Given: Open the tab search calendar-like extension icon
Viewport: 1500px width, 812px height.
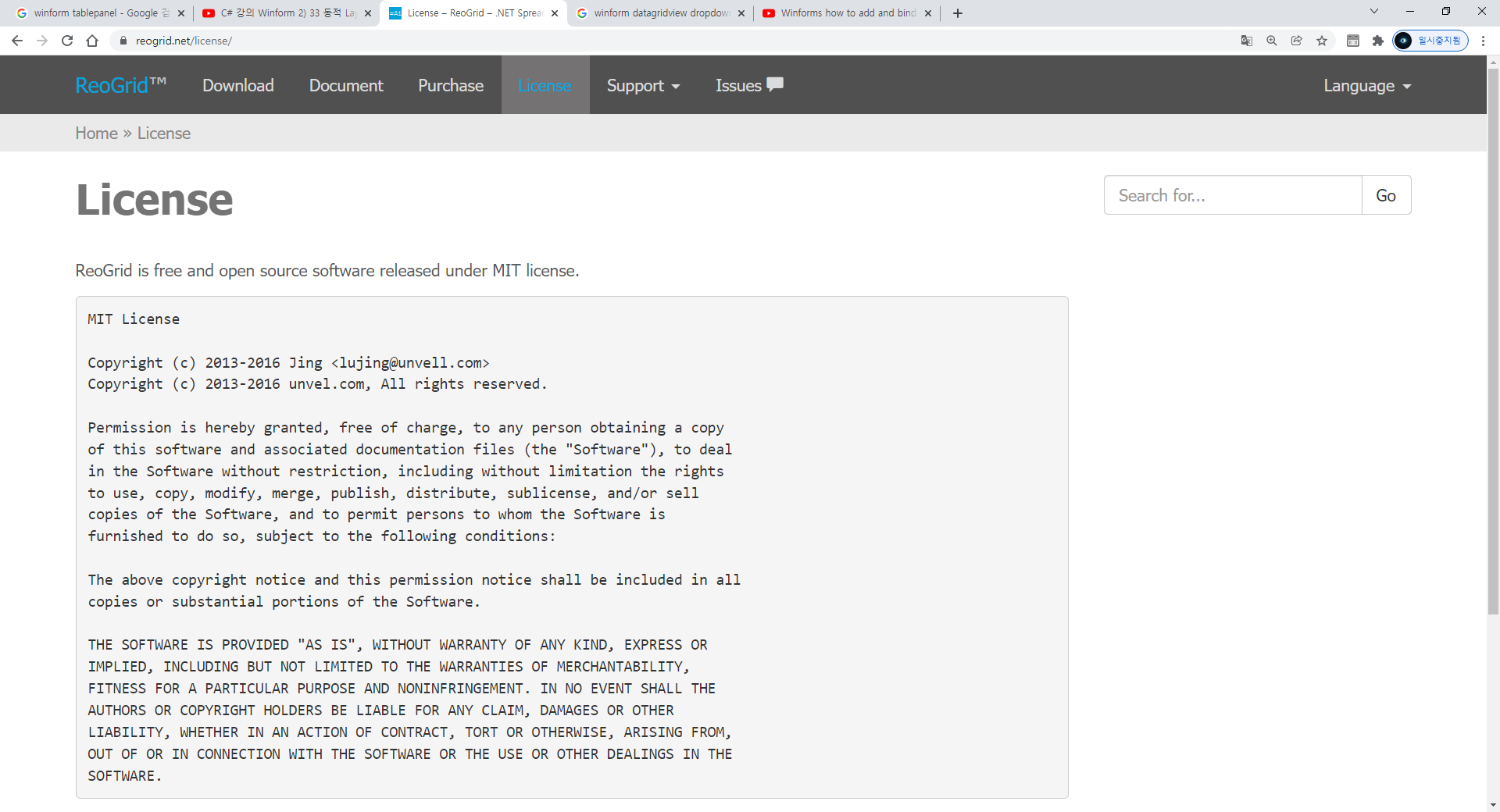Looking at the screenshot, I should tap(1353, 41).
